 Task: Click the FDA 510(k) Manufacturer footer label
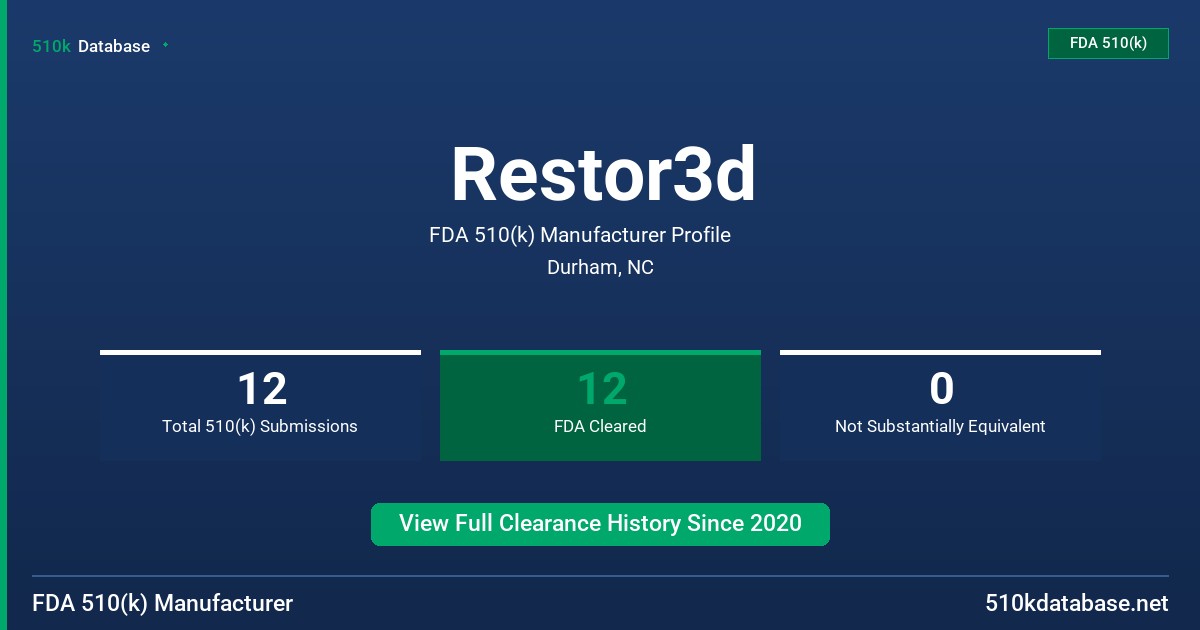pyautogui.click(x=163, y=604)
